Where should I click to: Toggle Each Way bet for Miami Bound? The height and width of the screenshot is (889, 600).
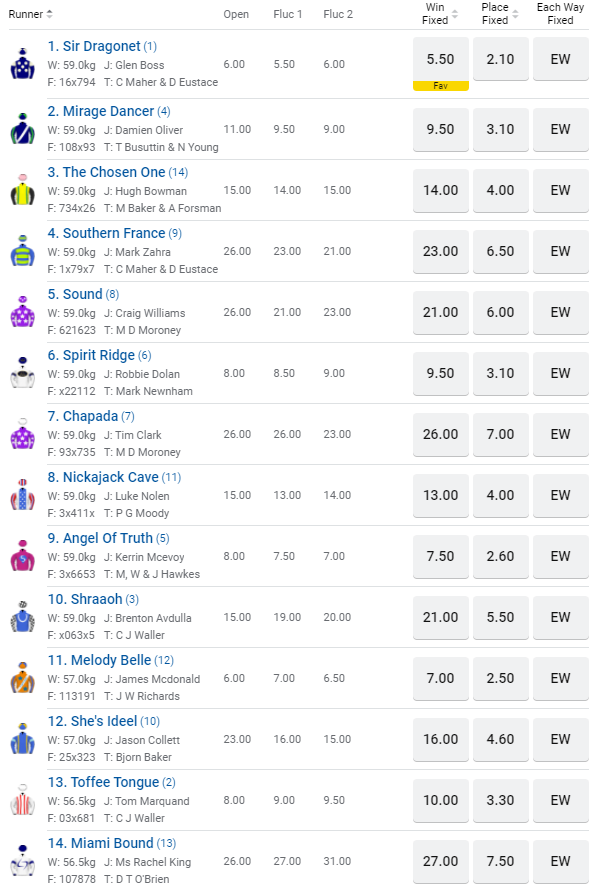(x=560, y=861)
